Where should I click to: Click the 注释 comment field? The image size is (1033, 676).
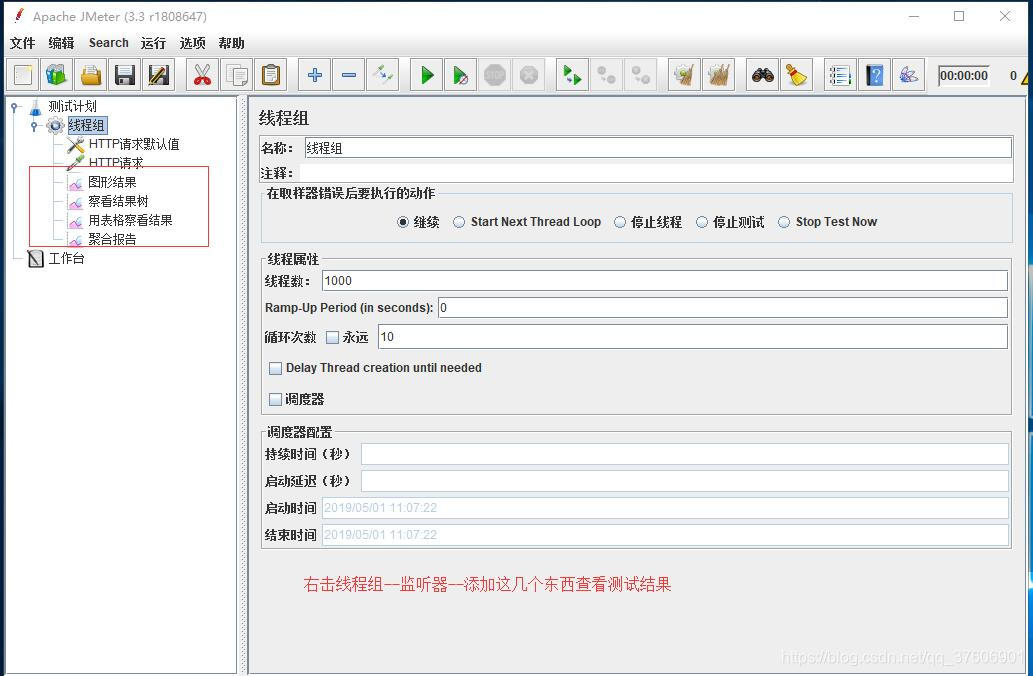click(656, 173)
